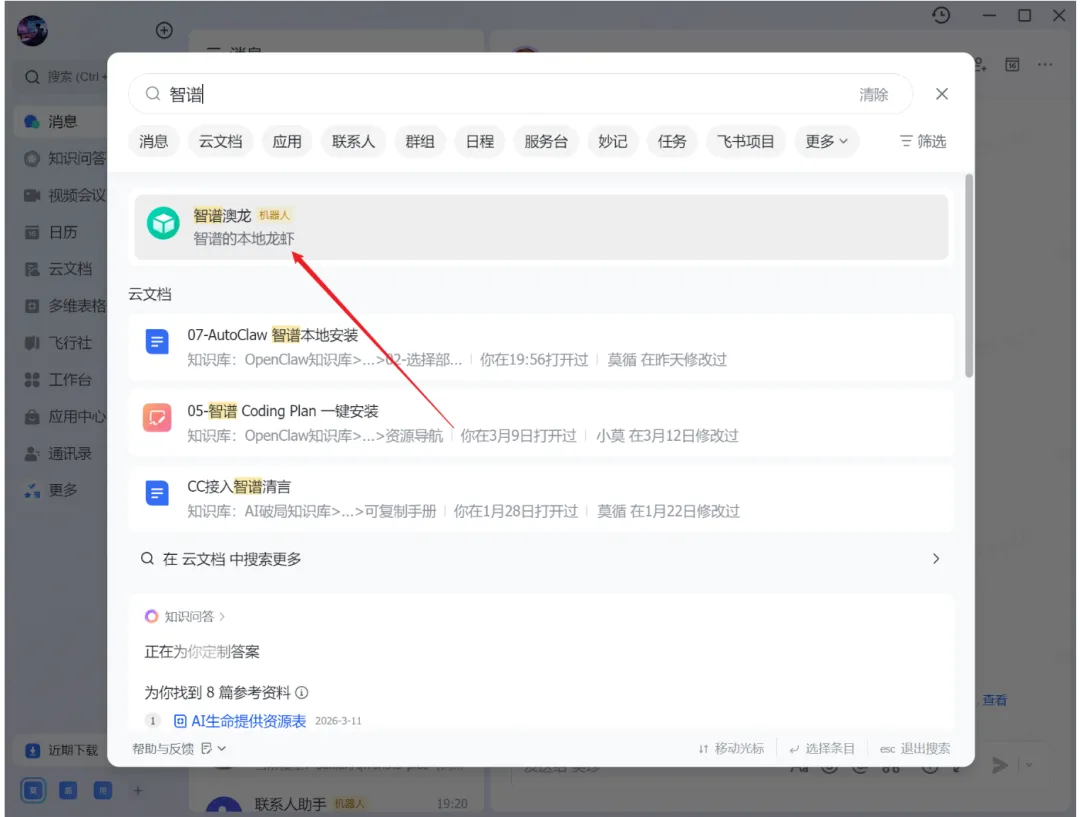1080x817 pixels.
Task: Clear the search text with 清除
Action: click(x=873, y=94)
